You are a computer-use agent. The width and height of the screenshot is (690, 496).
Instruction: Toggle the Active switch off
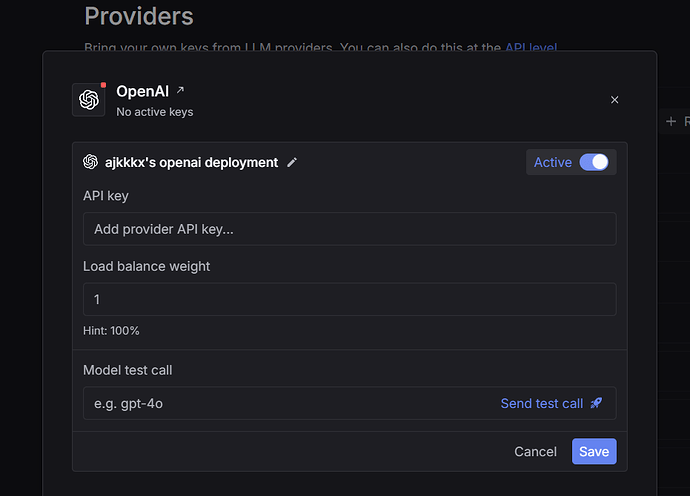pos(594,162)
